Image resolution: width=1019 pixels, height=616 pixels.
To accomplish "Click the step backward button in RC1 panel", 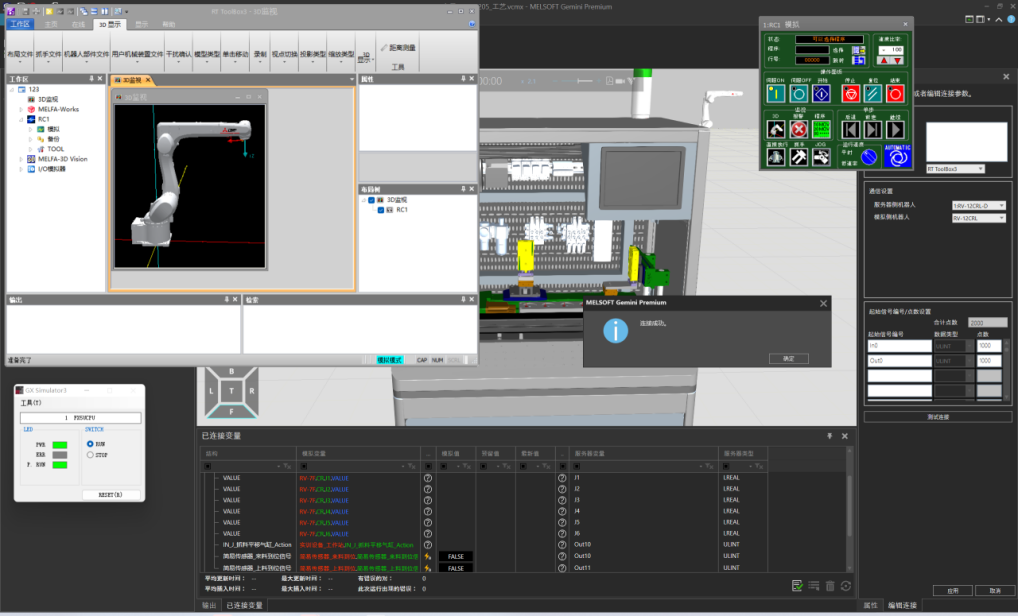I will (x=851, y=130).
